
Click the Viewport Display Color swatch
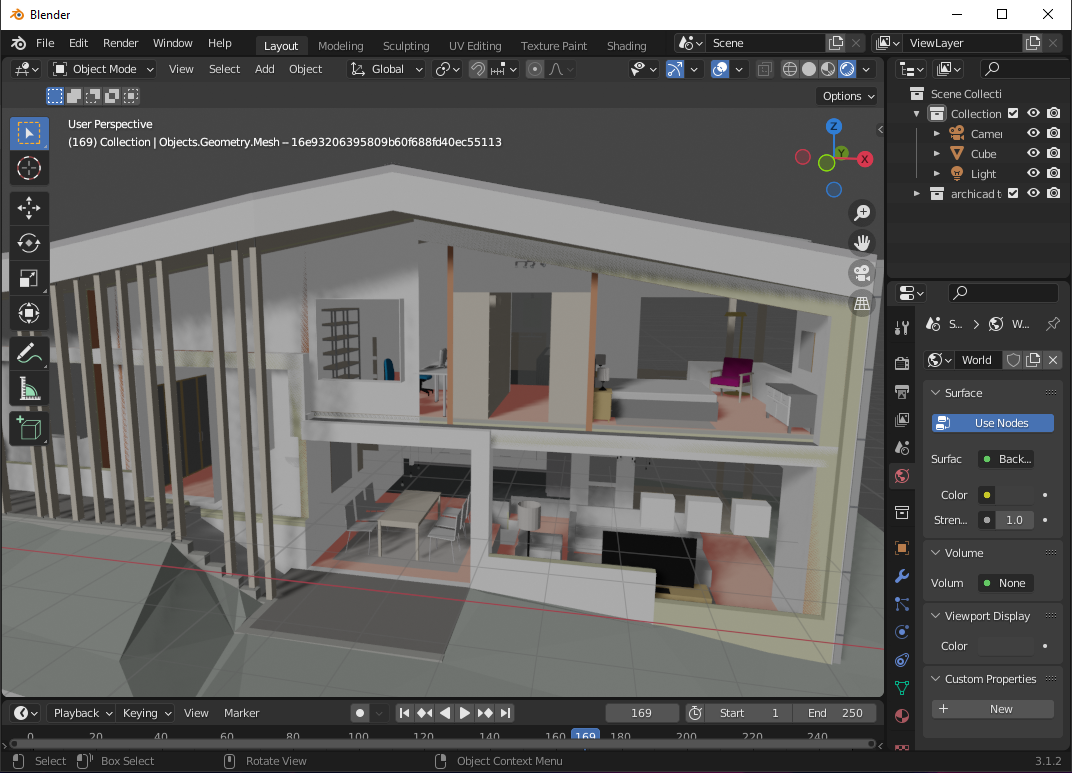point(1005,646)
